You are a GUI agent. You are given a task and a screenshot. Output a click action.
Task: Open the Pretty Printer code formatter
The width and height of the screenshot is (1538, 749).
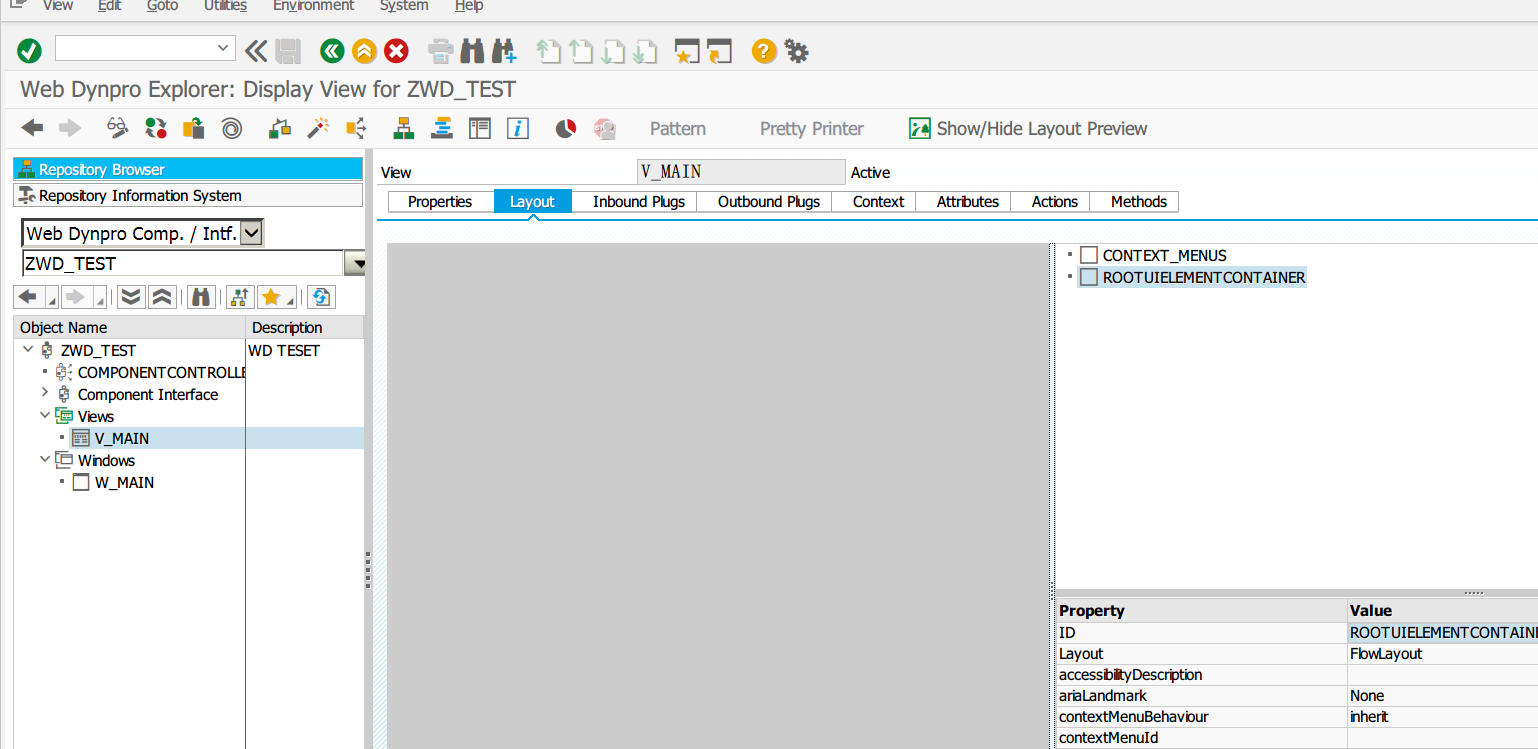pos(811,128)
